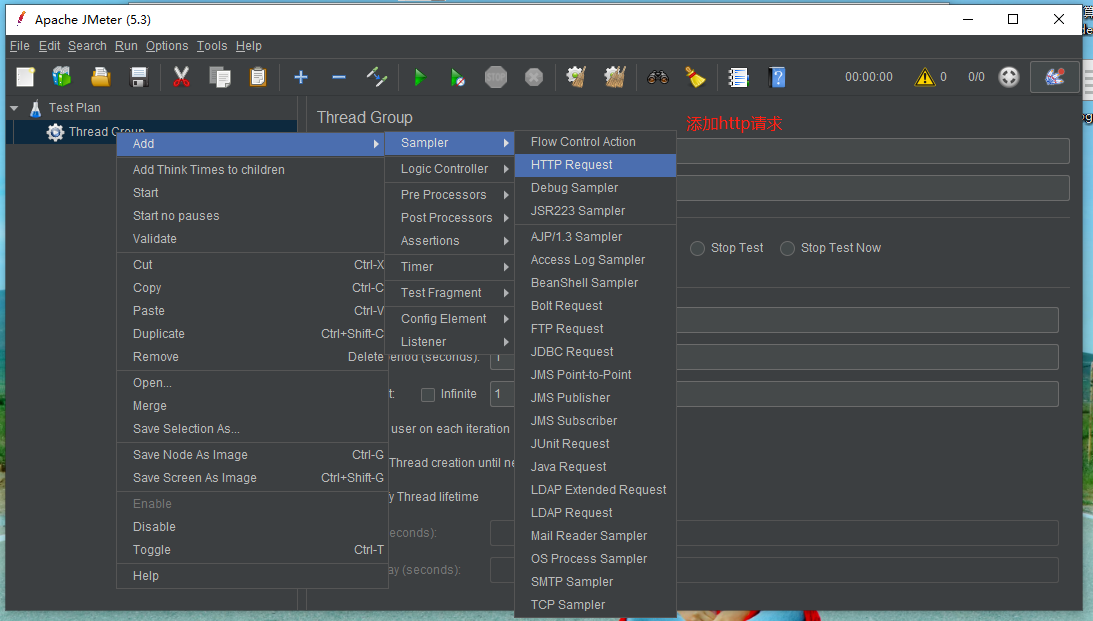Tick the Infinite loop checkbox
The image size is (1093, 621).
428,394
